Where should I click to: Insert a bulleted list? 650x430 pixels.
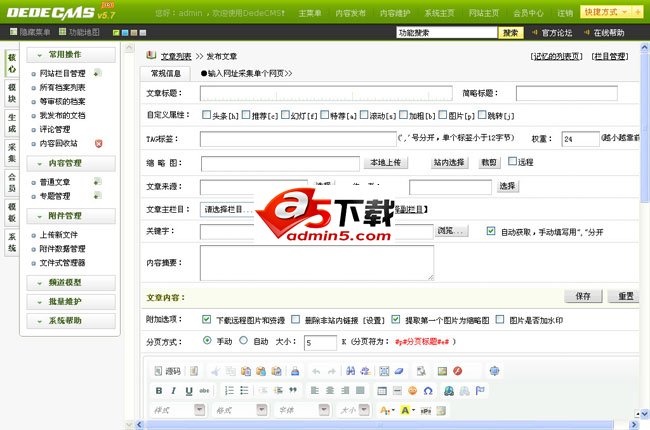coord(244,391)
